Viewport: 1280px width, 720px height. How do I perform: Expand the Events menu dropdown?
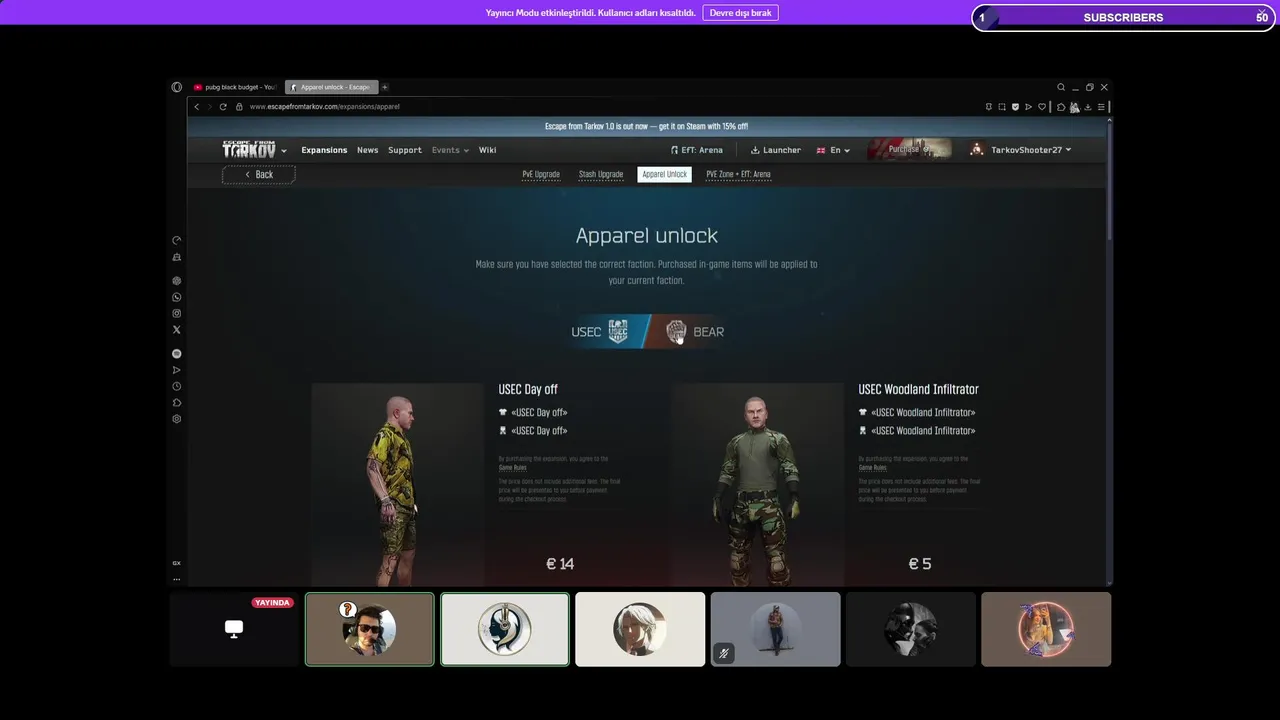(450, 150)
